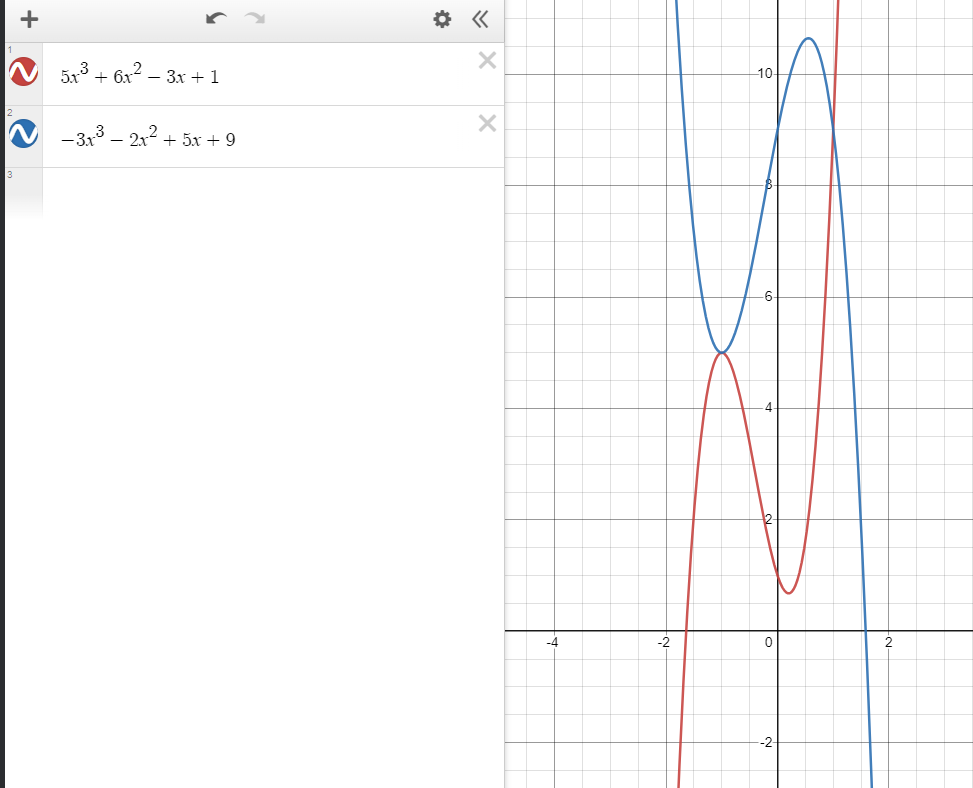
Task: Click the y-axis label 6
Action: click(x=768, y=297)
